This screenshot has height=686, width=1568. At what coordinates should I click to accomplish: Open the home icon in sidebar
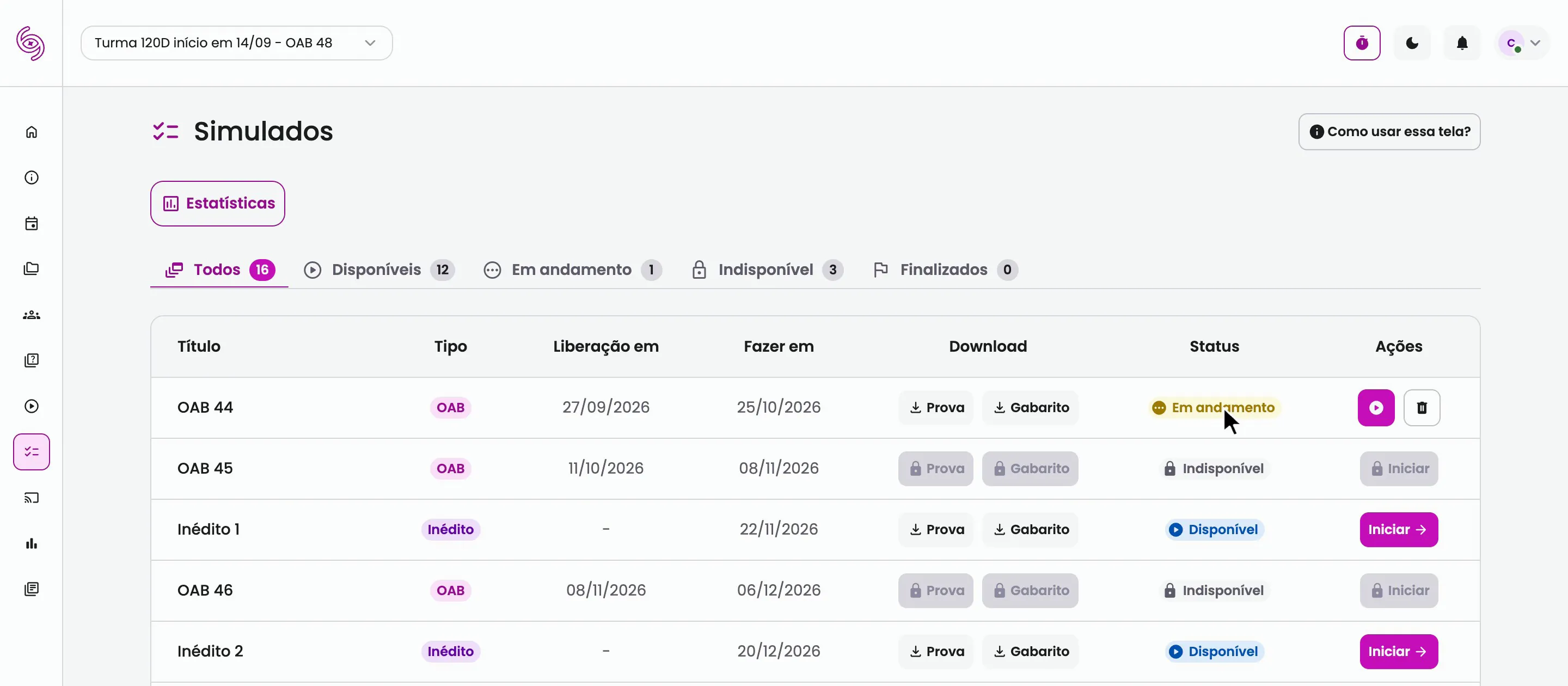coord(32,132)
